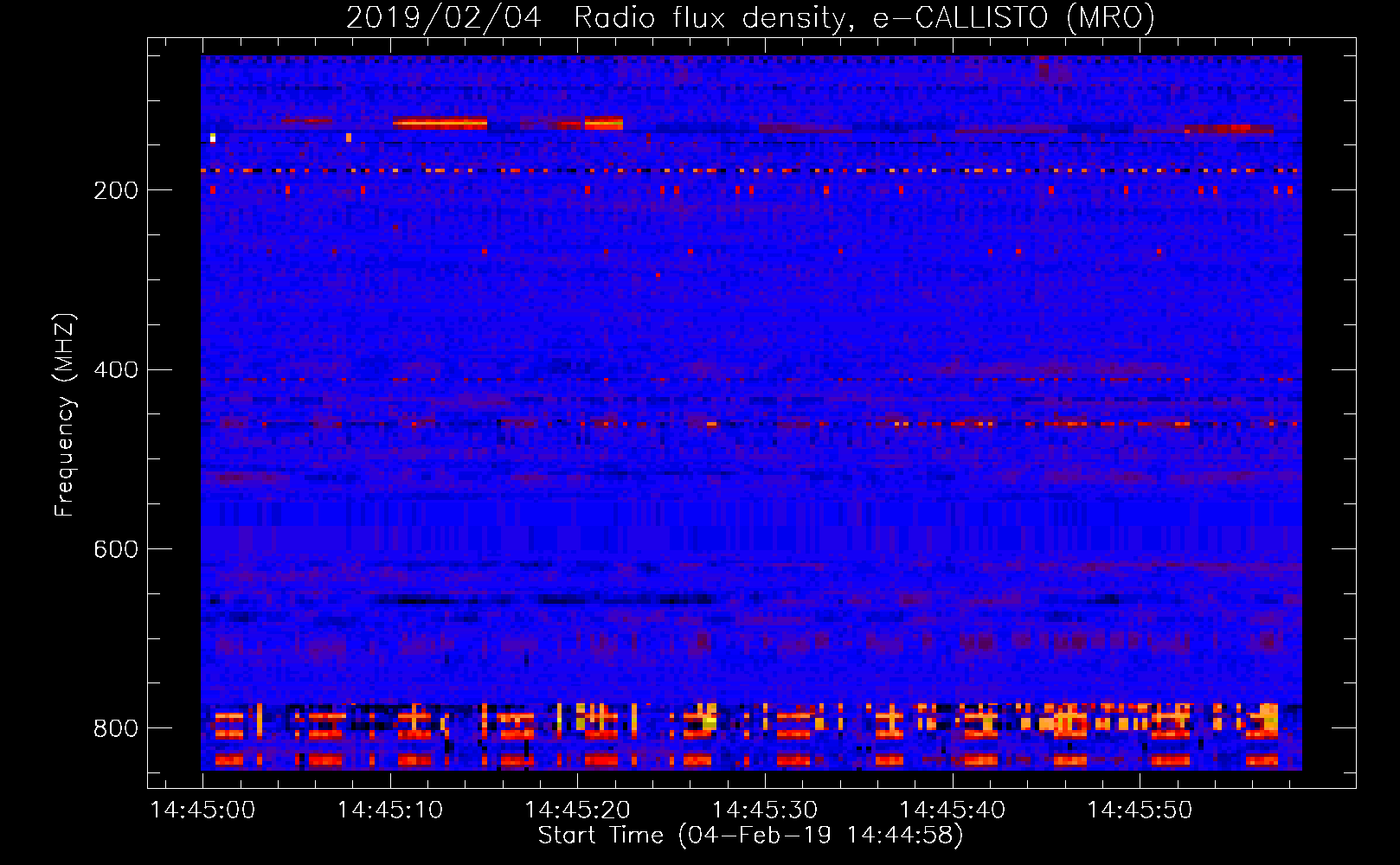Click the "14:45:10" time tick label
The width and height of the screenshot is (1400, 865).
pyautogui.click(x=390, y=811)
